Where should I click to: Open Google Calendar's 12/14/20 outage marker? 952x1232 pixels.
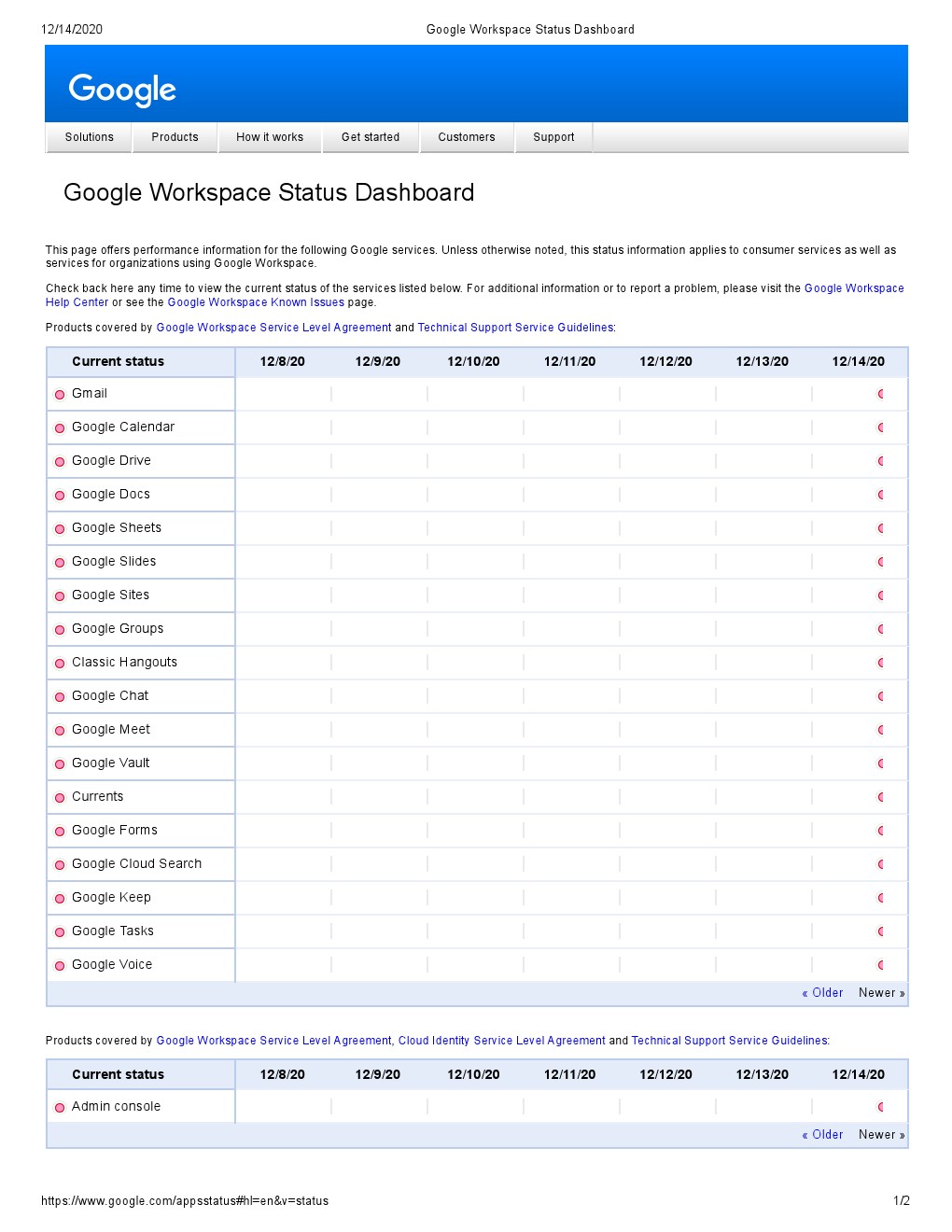(881, 427)
